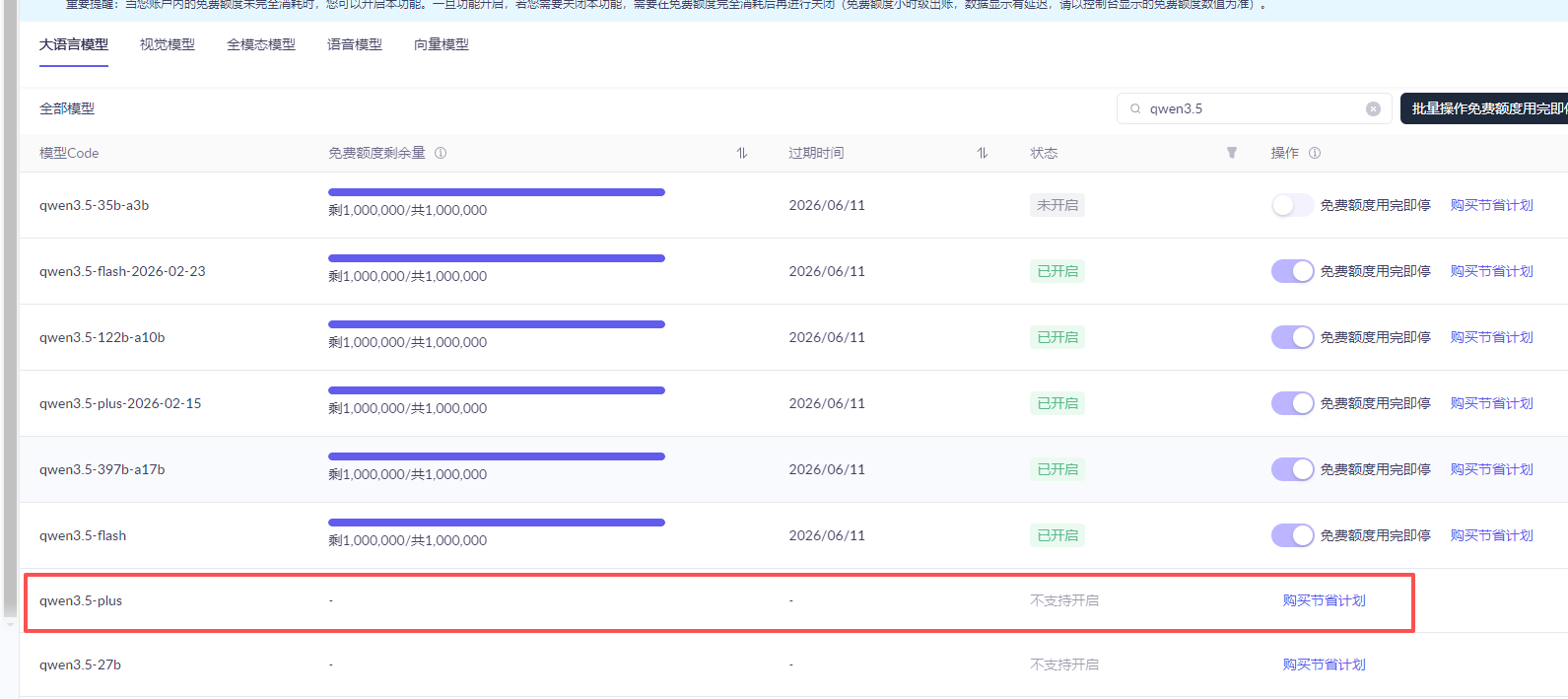Viewport: 1568px width, 699px height.
Task: Click the magnifier icon in the search box
Action: [x=1135, y=108]
